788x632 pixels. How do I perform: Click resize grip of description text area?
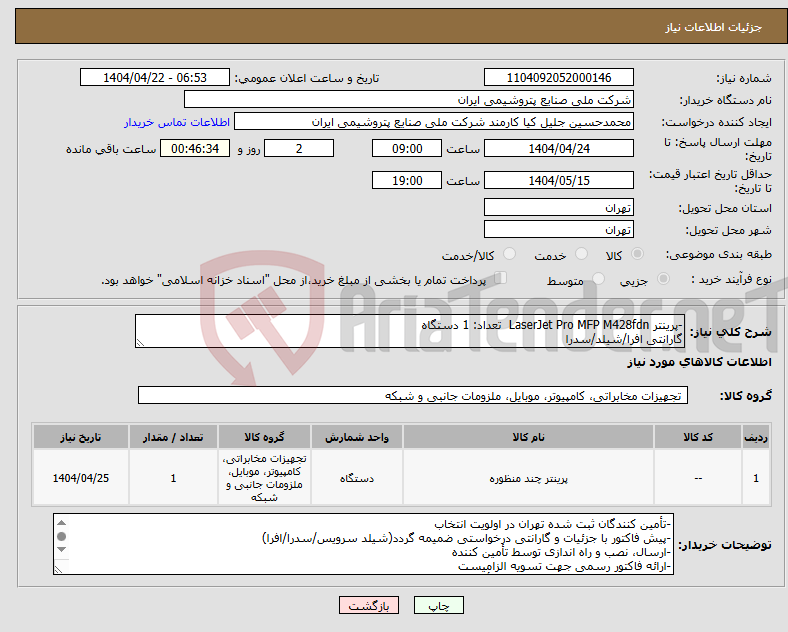coord(140,343)
